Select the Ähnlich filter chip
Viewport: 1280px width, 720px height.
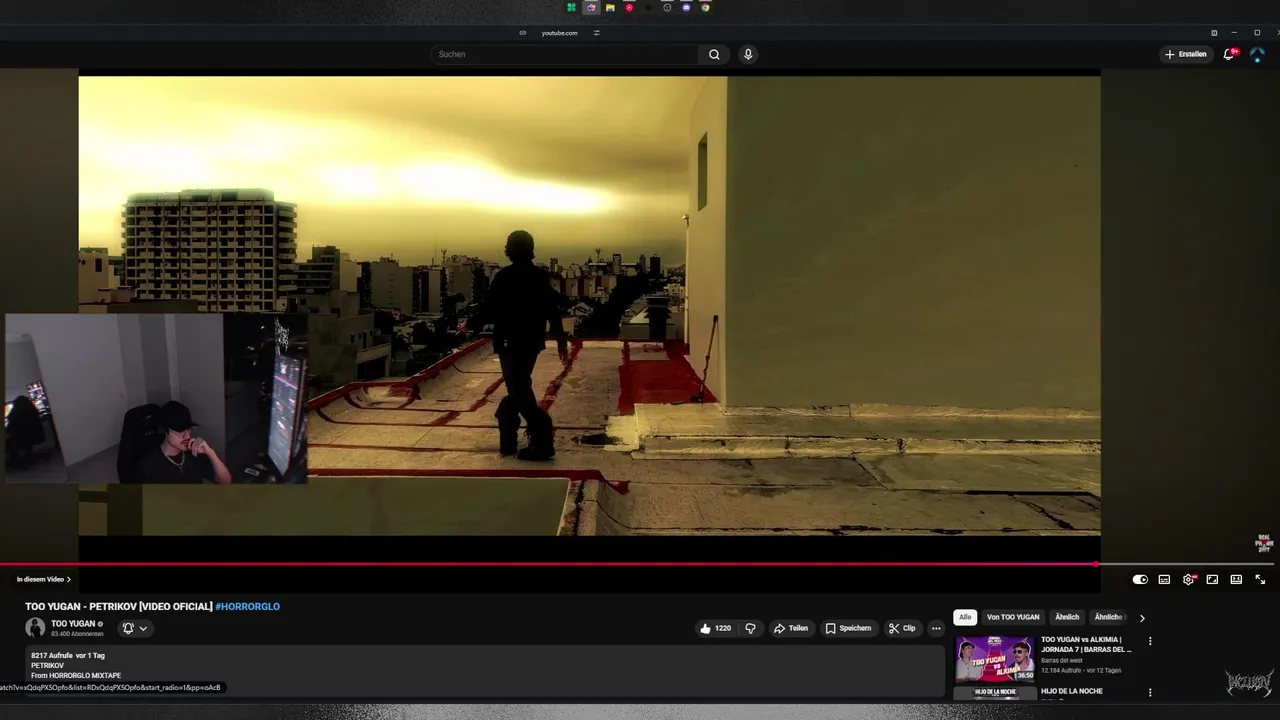[x=1067, y=617]
